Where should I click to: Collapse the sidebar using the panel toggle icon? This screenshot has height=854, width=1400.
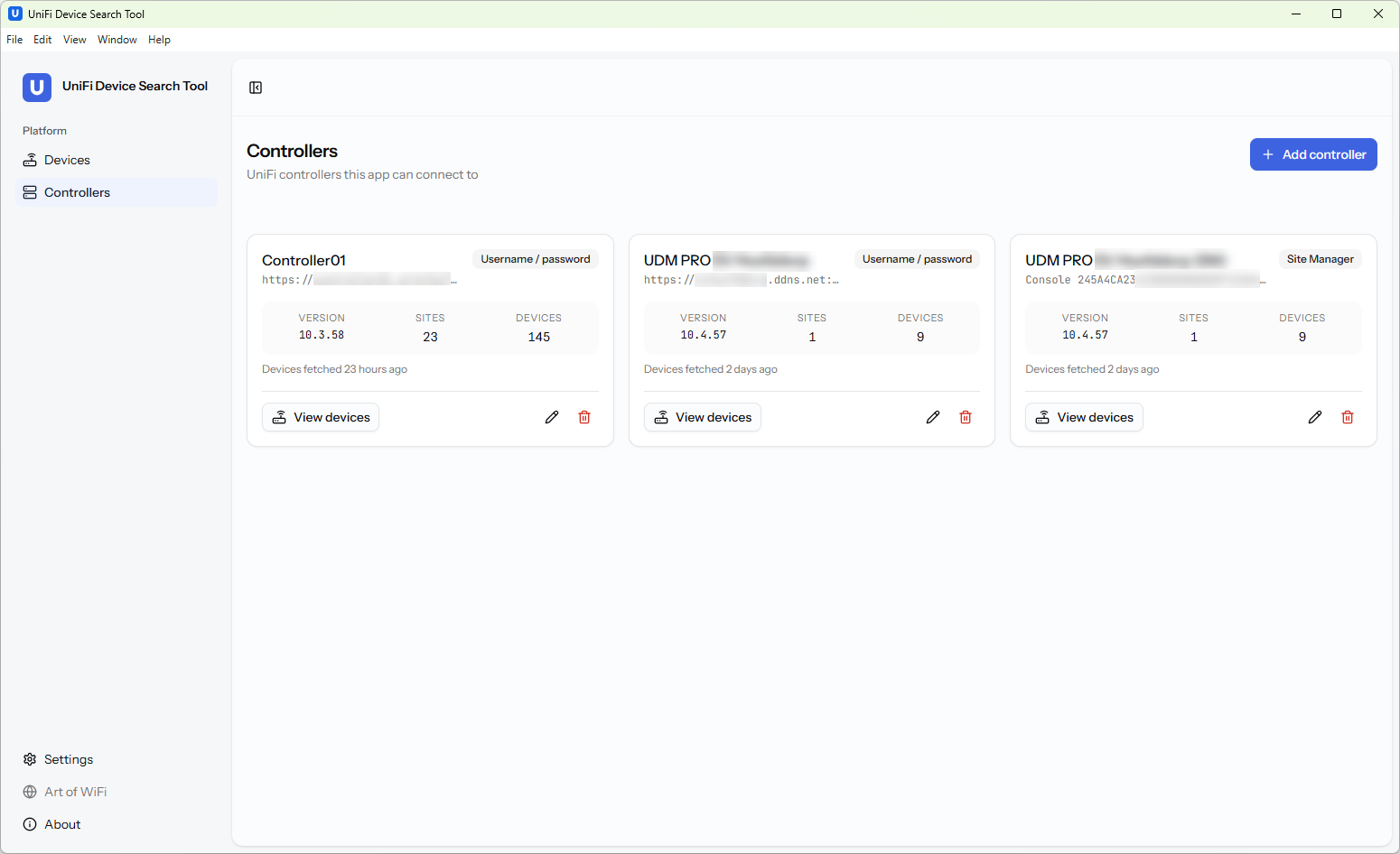point(256,88)
